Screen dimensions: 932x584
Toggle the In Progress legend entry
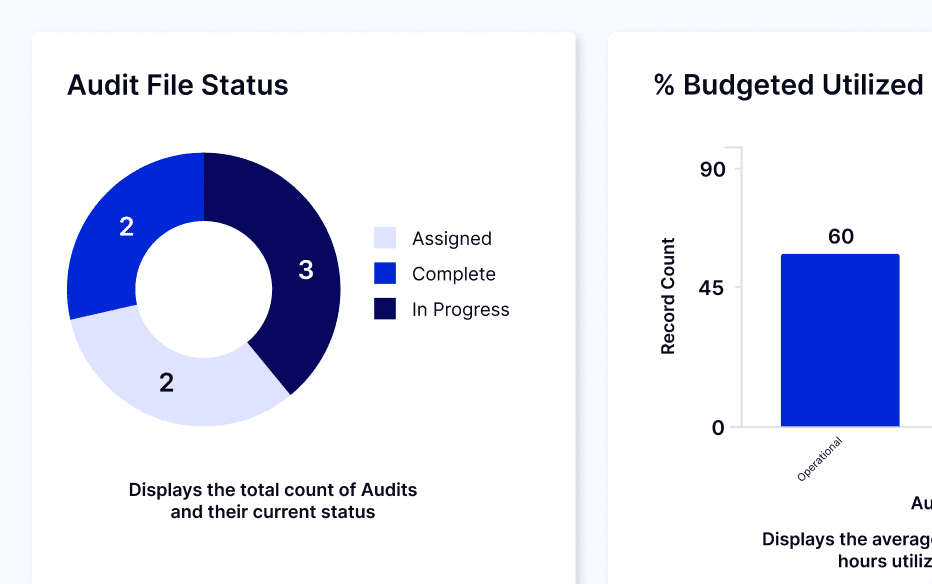[x=461, y=309]
